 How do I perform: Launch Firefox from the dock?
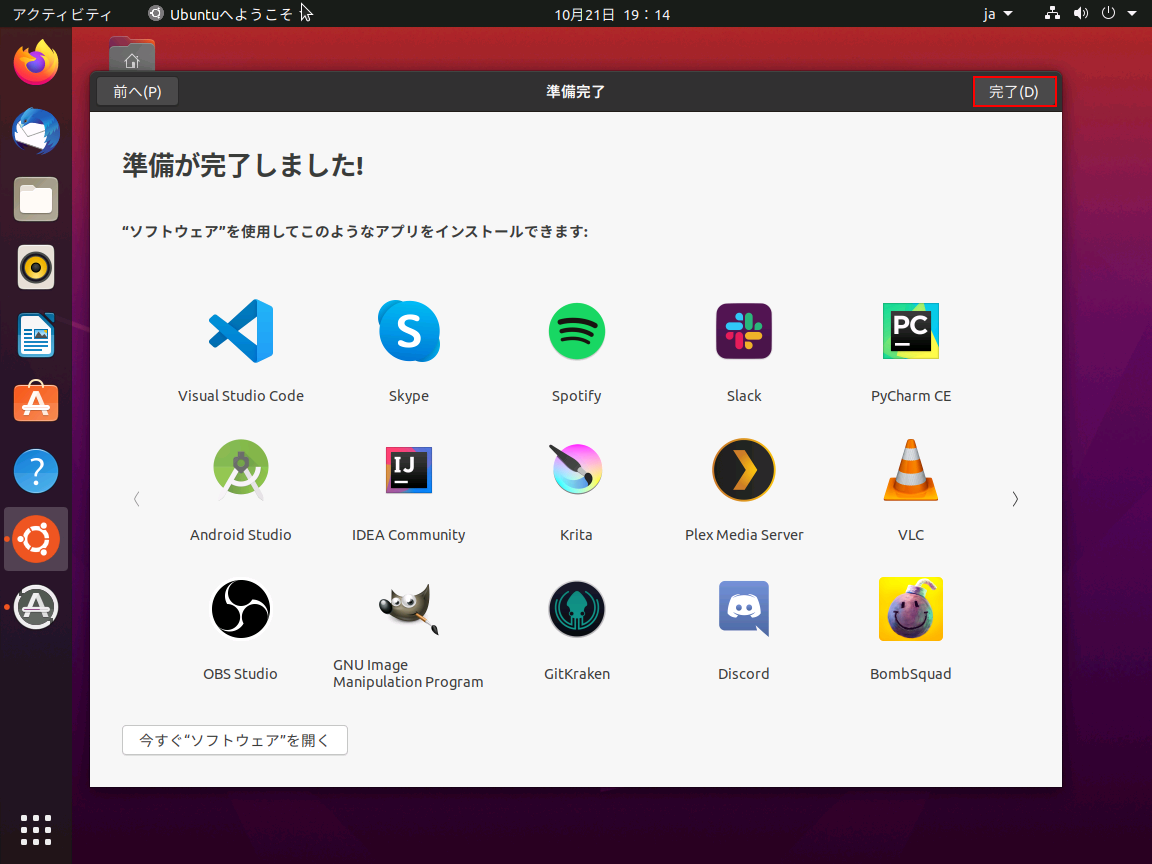(x=36, y=63)
